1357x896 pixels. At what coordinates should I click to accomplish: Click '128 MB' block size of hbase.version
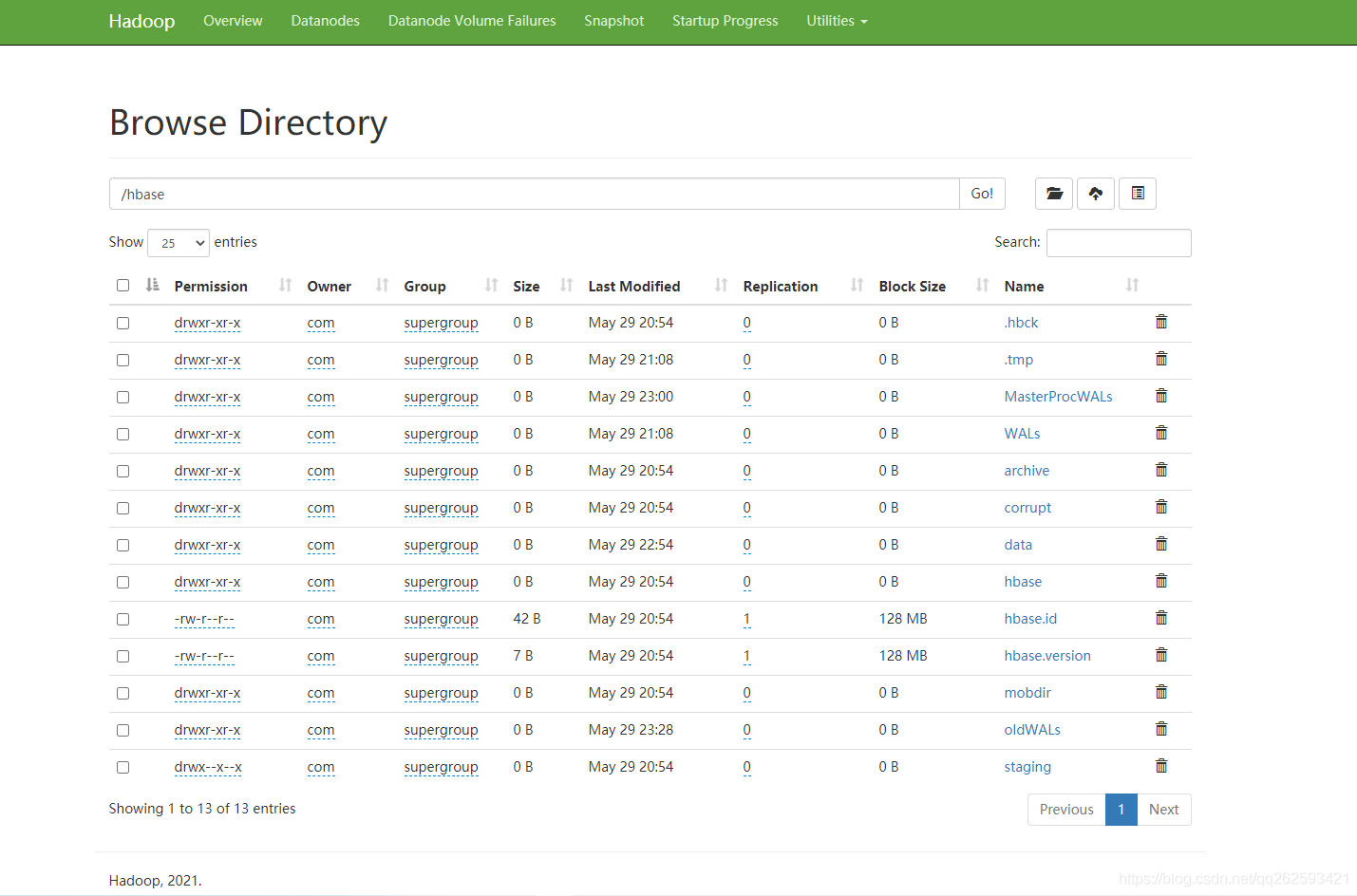pyautogui.click(x=903, y=656)
